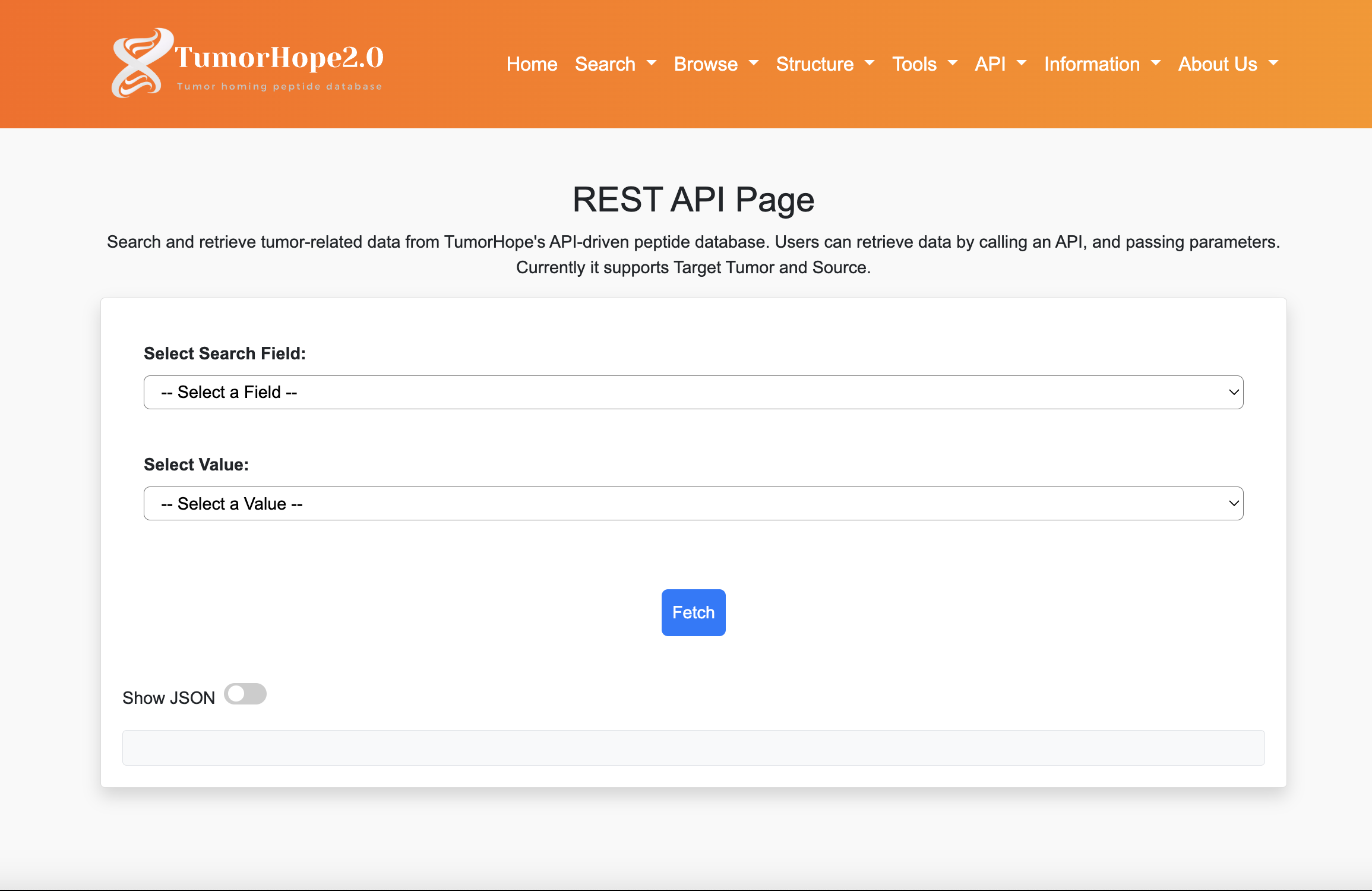Expand the Browse menu
1372x891 pixels.
pyautogui.click(x=716, y=64)
